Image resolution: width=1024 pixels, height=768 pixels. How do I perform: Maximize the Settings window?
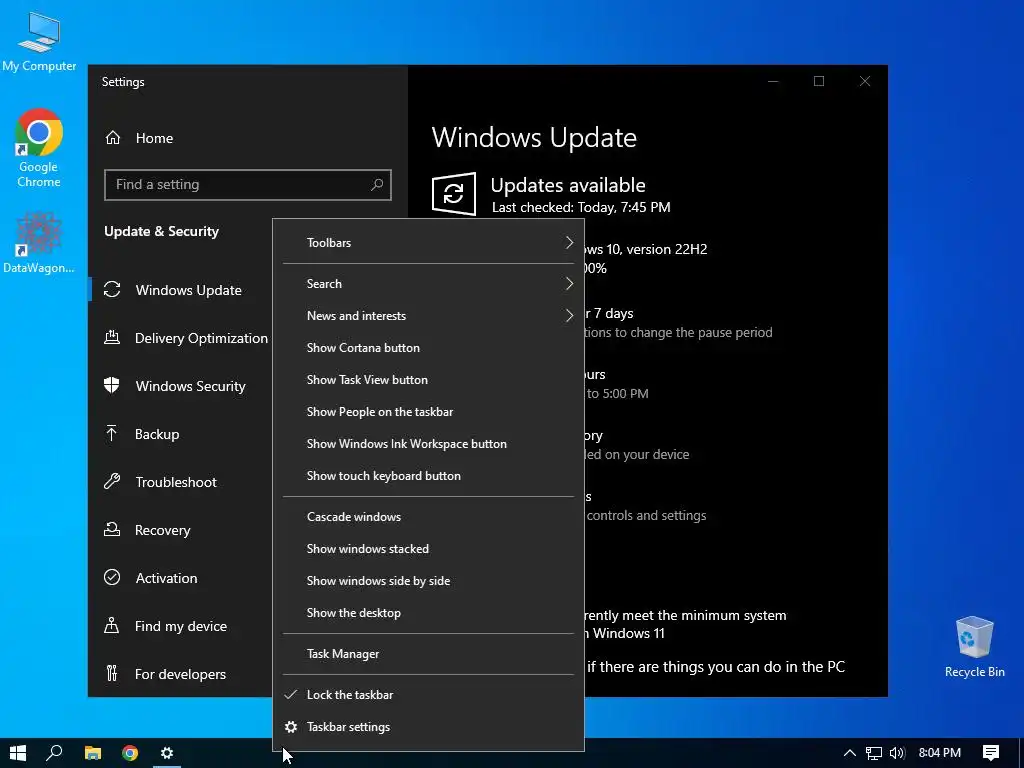click(819, 81)
